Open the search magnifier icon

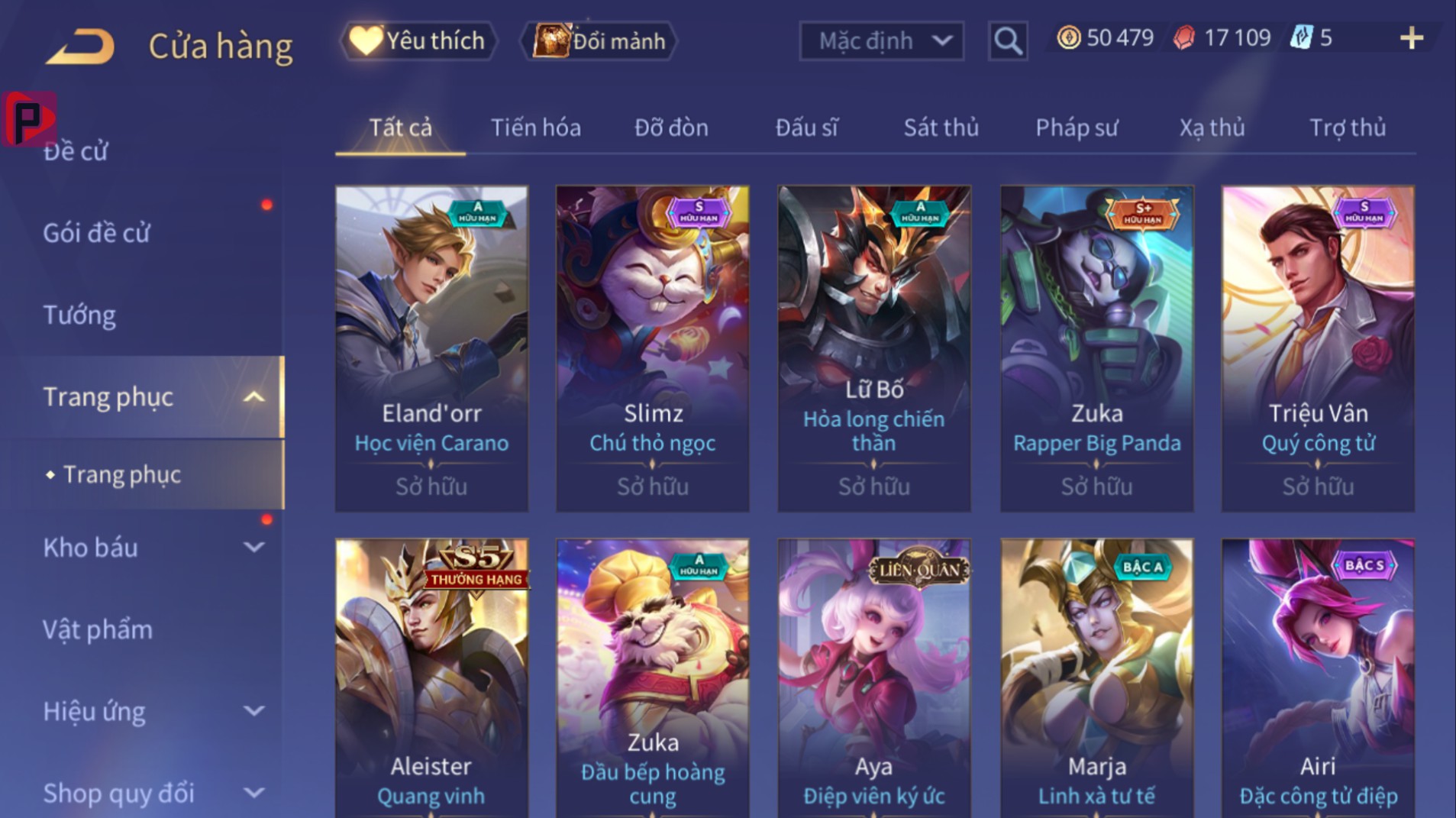coord(1008,40)
